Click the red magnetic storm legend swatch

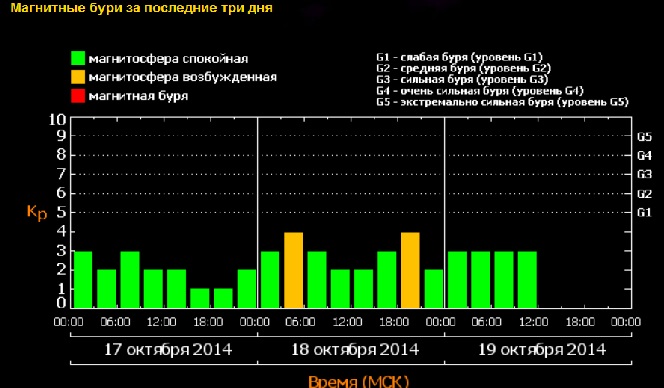[x=78, y=95]
